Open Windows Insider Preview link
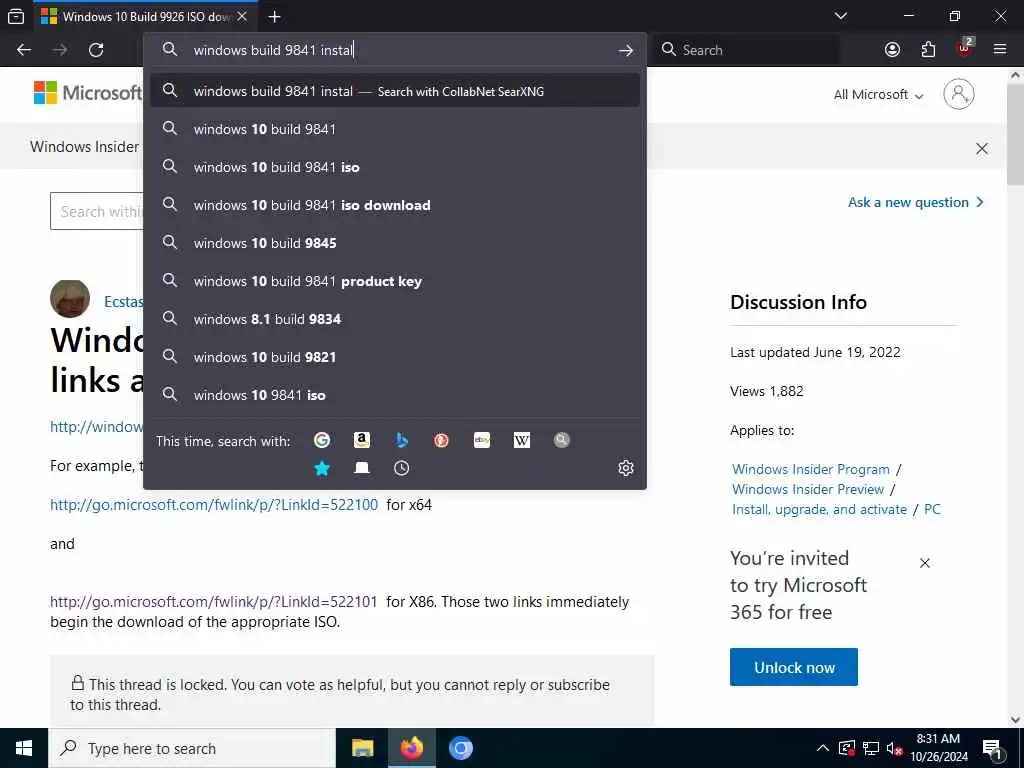This screenshot has width=1024, height=768. coord(808,489)
